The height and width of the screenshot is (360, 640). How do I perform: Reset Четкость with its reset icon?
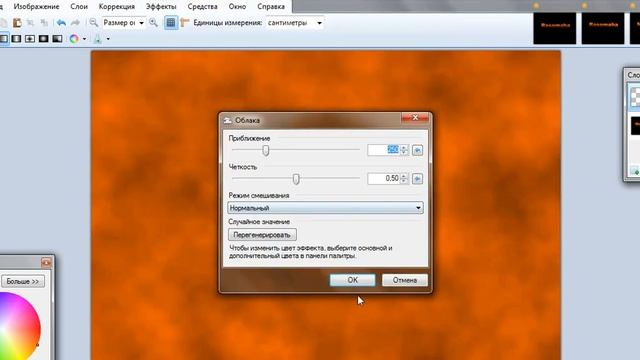[x=417, y=179]
